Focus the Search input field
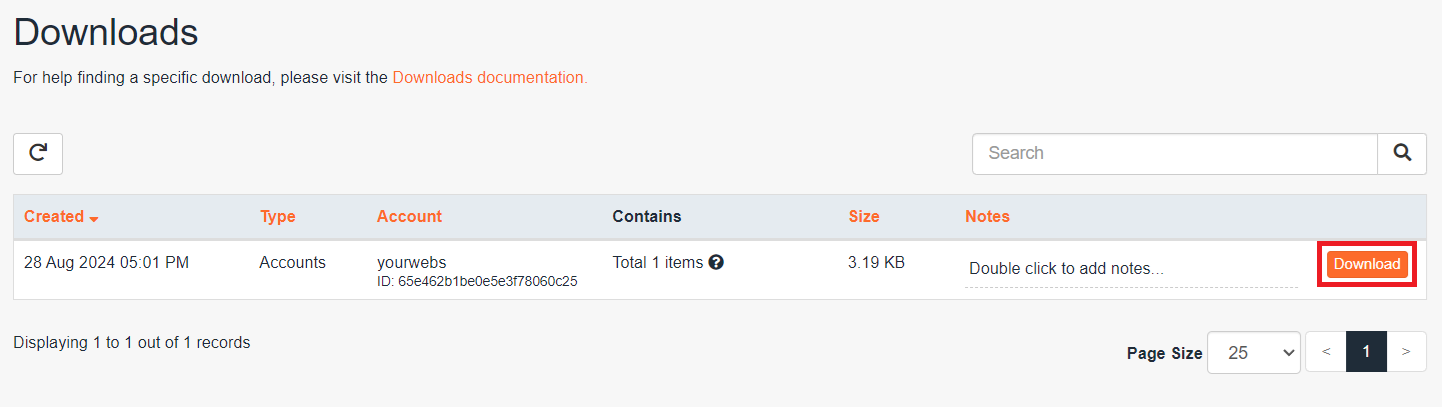Viewport: 1442px width, 407px height. tap(1174, 153)
